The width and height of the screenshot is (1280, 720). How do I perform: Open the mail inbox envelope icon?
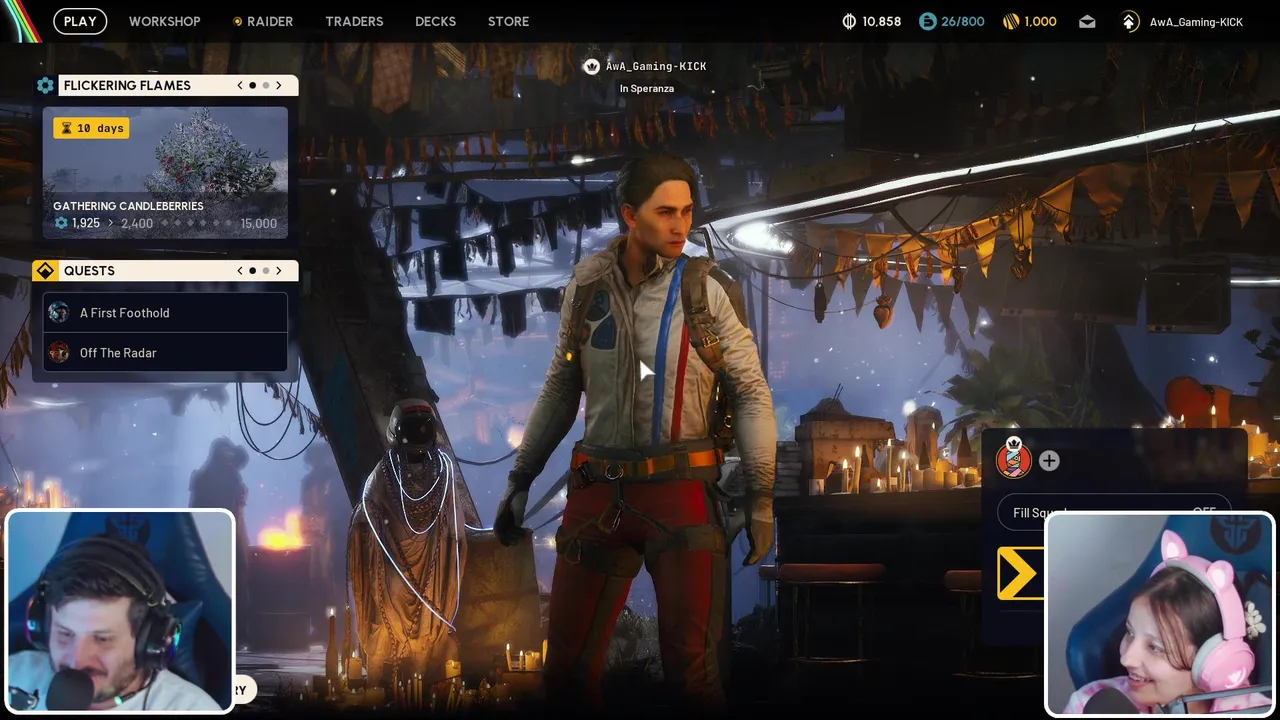coord(1087,22)
